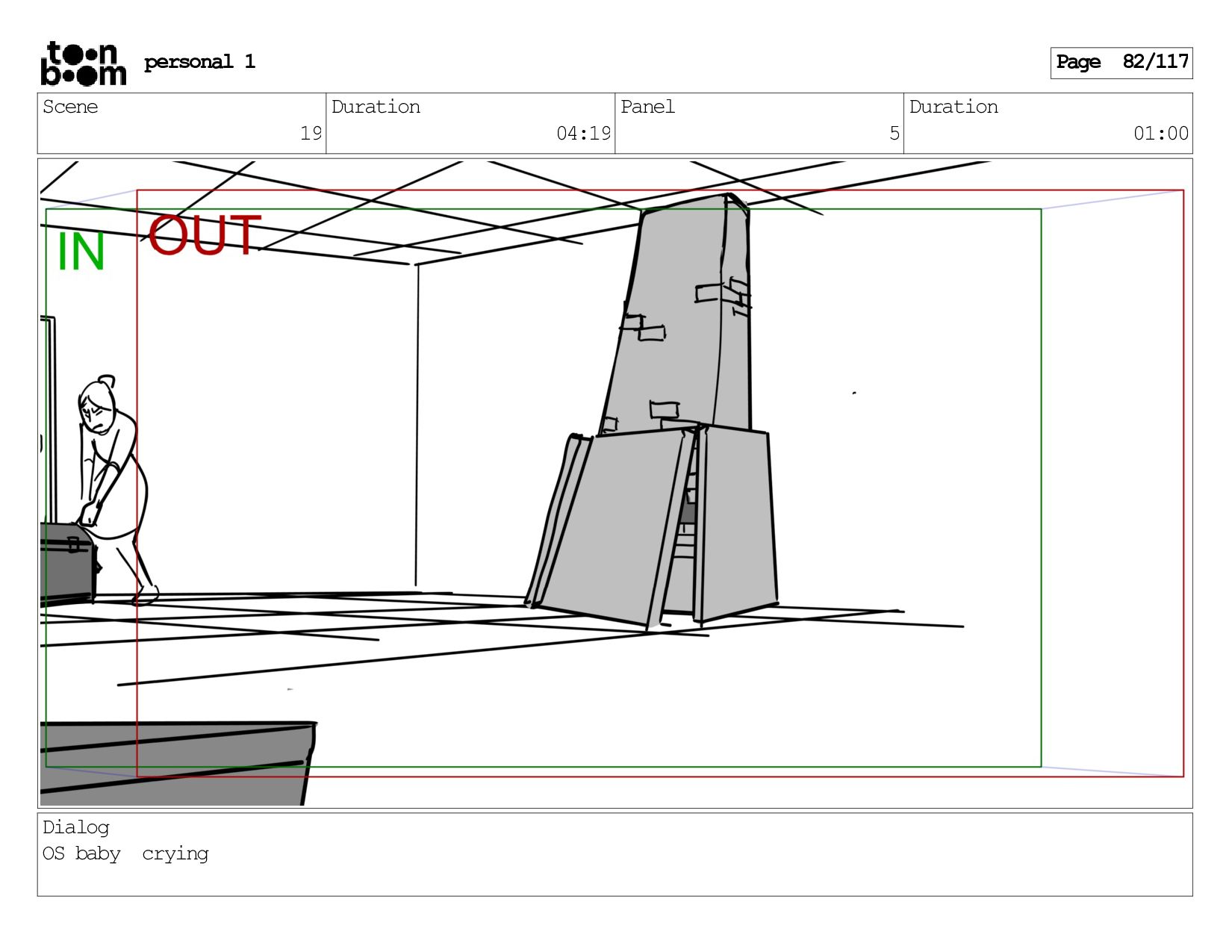Select the Panel label
1232x952 pixels.
[647, 107]
